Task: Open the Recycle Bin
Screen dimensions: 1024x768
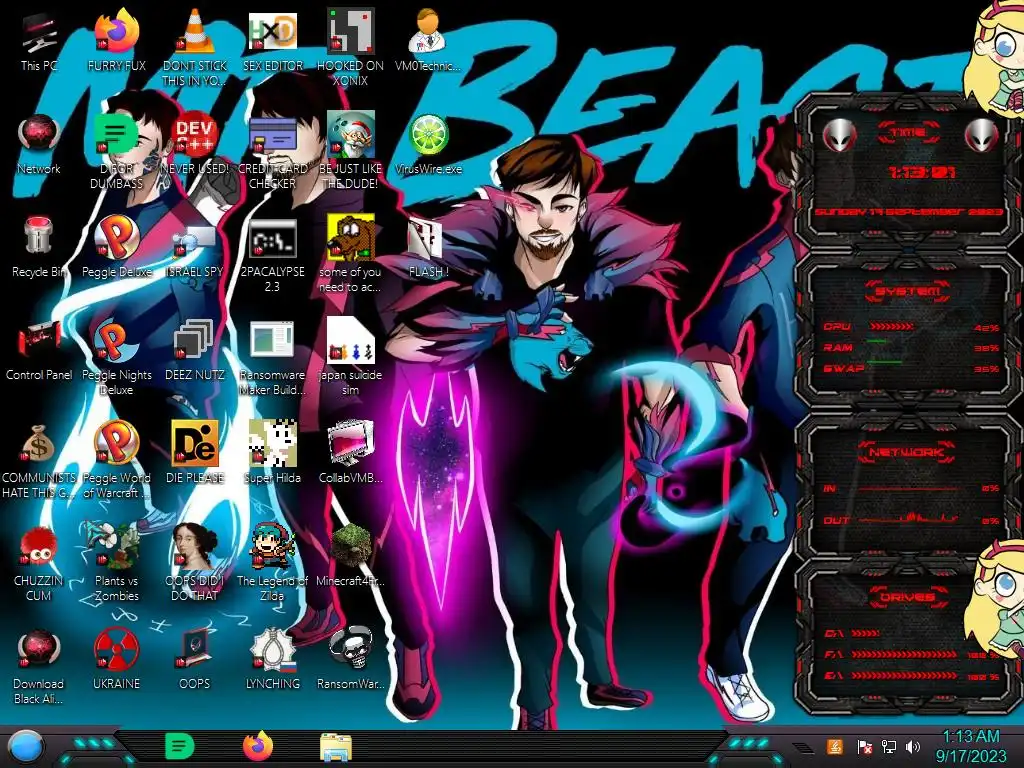Action: tap(39, 248)
